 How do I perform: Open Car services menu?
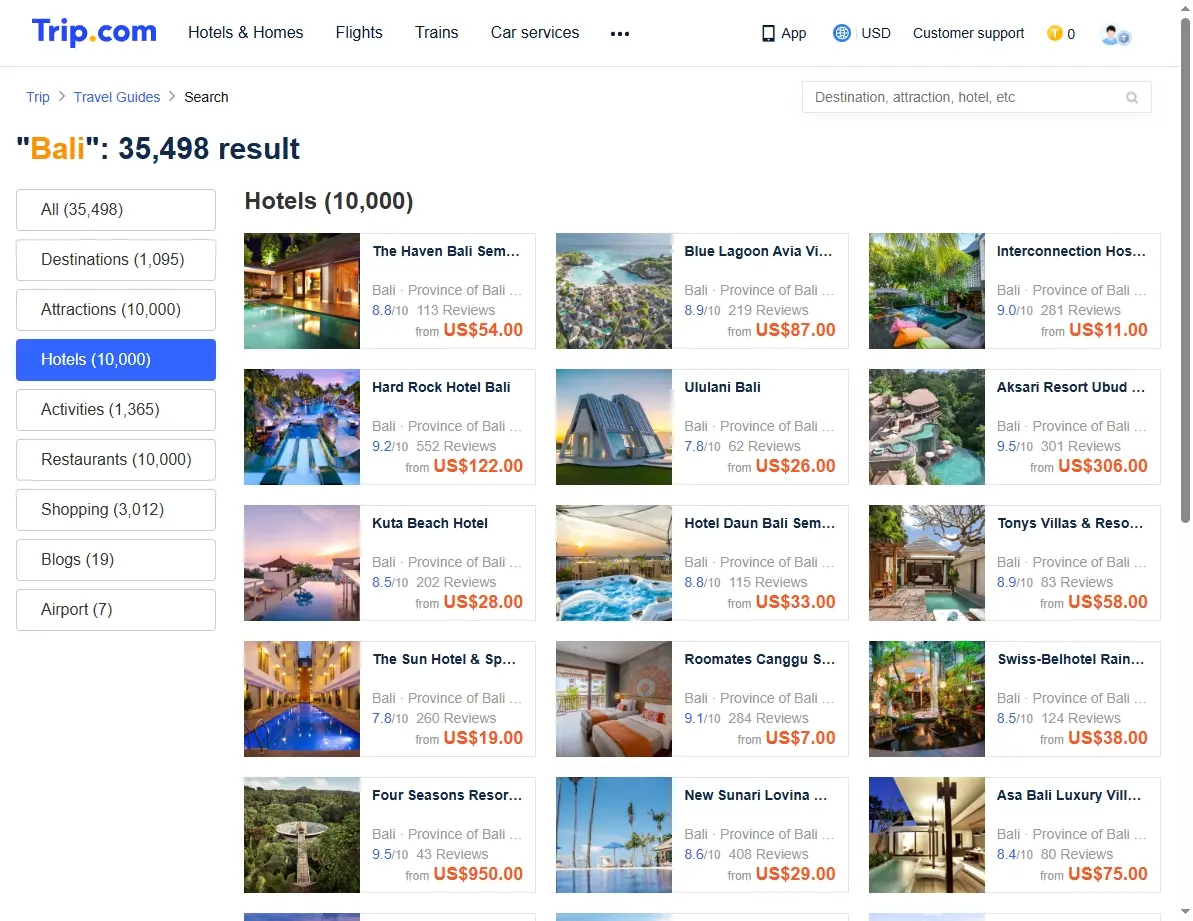(535, 33)
